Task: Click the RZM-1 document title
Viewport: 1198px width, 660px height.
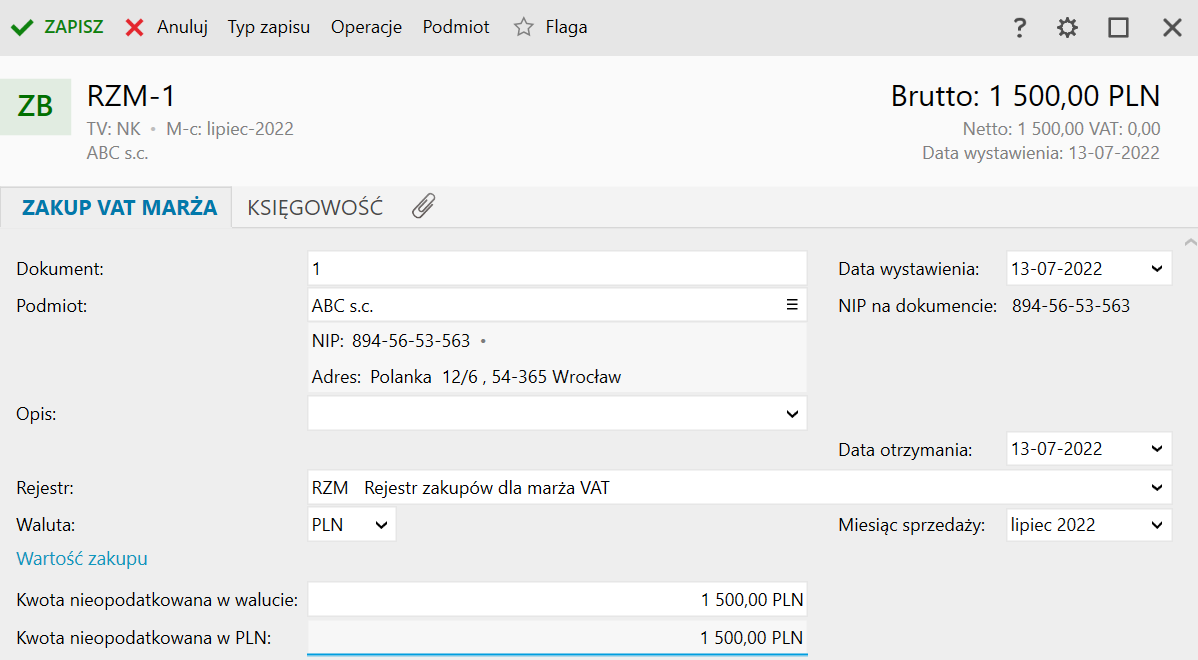Action: [x=131, y=96]
